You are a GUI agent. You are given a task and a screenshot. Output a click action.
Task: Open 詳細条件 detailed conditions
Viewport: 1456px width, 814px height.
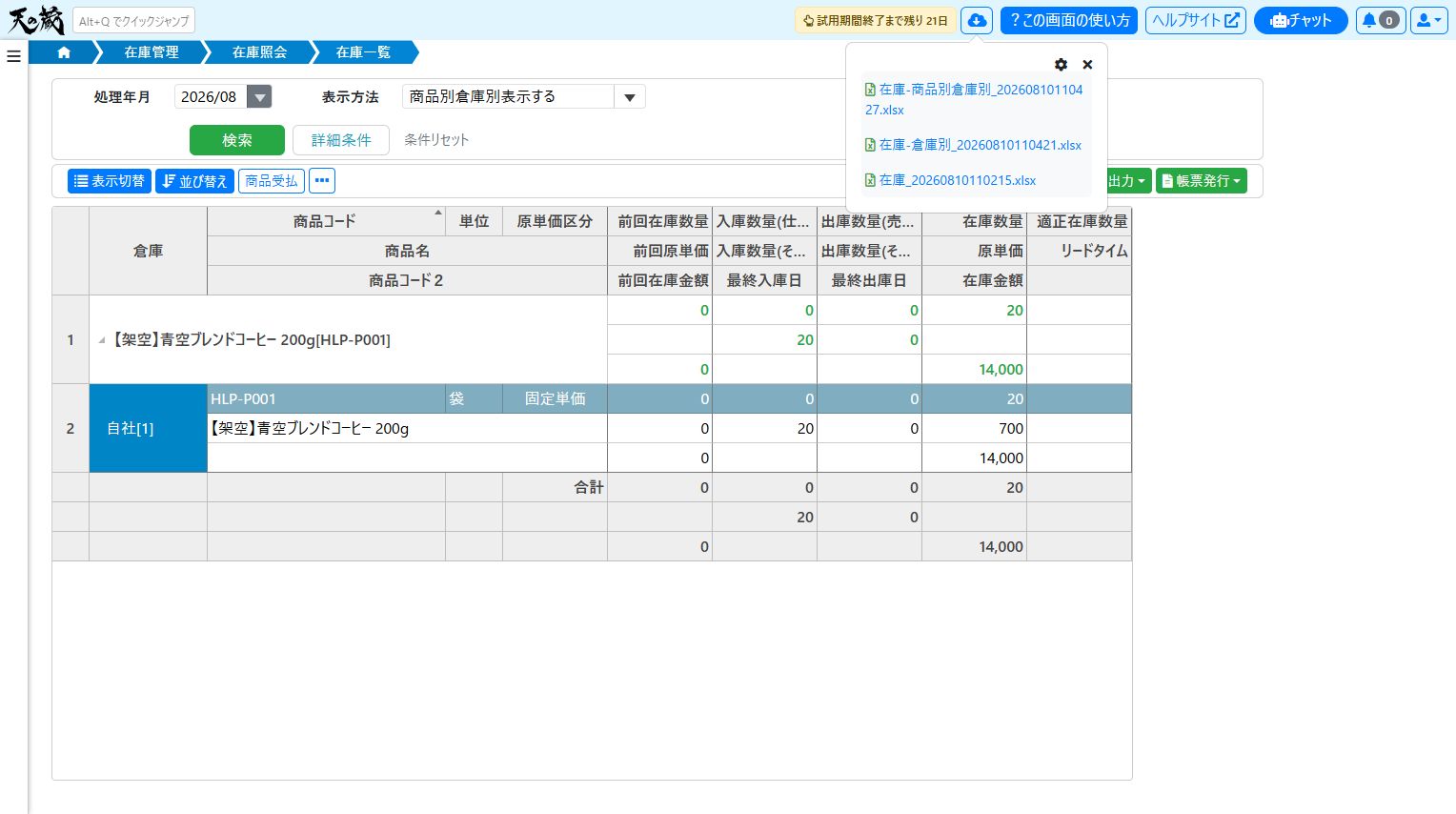341,140
